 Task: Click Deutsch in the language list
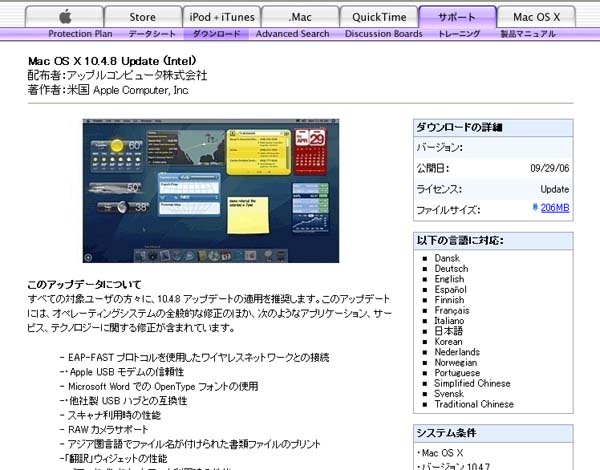pos(451,269)
